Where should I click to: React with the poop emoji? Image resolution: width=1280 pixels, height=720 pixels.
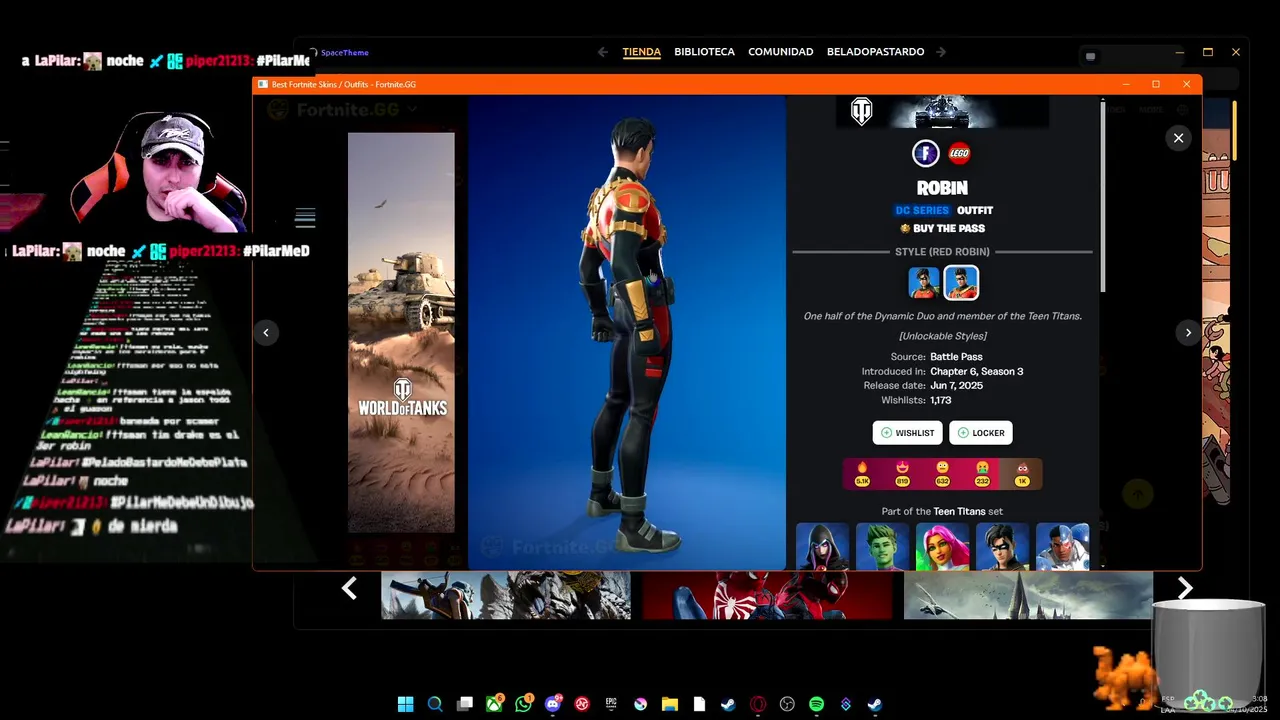(x=1022, y=474)
